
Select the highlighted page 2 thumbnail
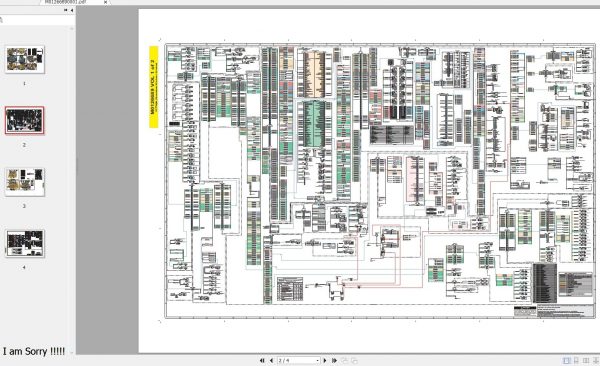pos(24,121)
